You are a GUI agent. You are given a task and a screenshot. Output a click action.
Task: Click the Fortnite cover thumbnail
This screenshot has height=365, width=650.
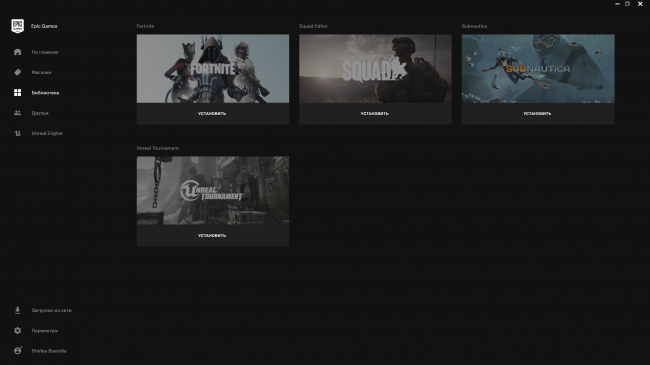point(213,68)
